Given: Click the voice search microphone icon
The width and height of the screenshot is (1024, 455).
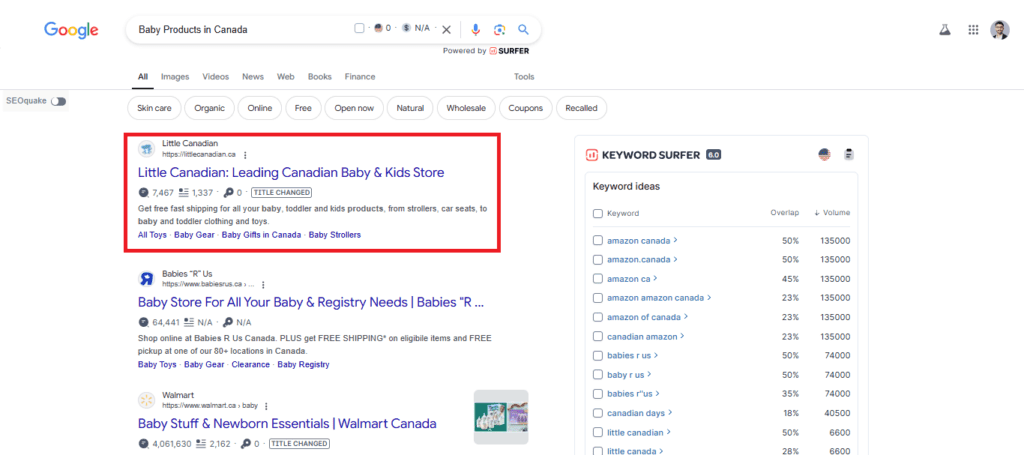Looking at the screenshot, I should (x=476, y=29).
